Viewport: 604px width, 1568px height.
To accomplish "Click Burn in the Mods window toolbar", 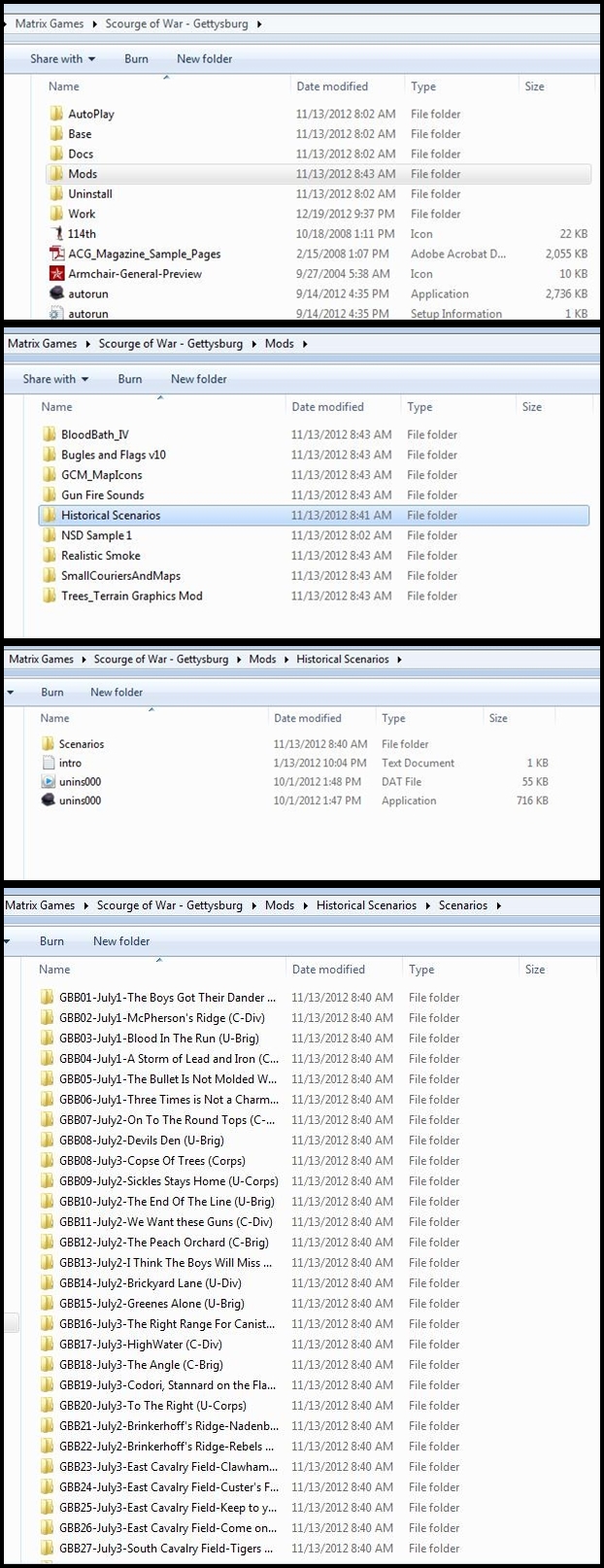I will (x=130, y=379).
